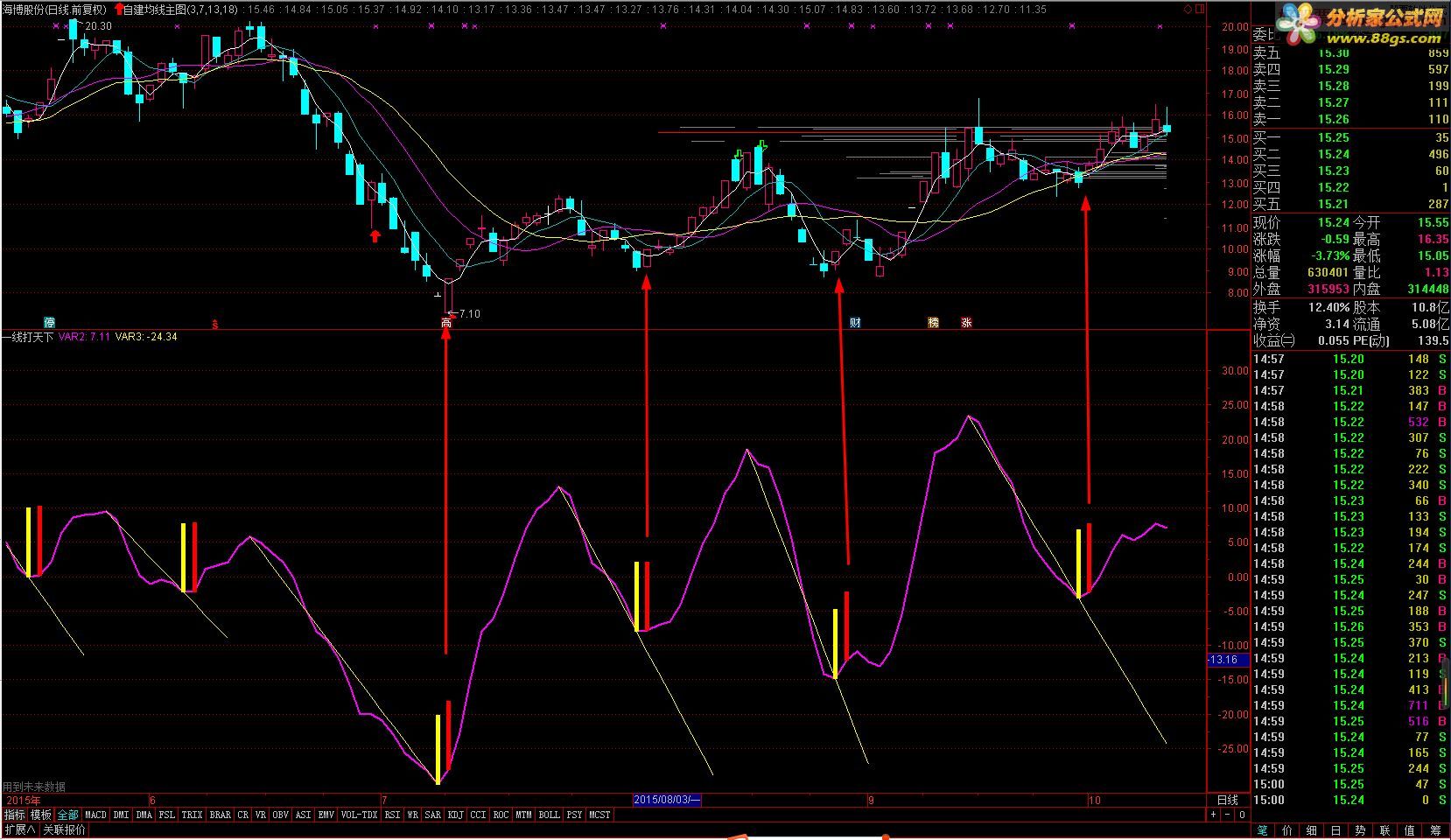
Task: Click the 涨 price-limit marker icon
Action: click(966, 323)
